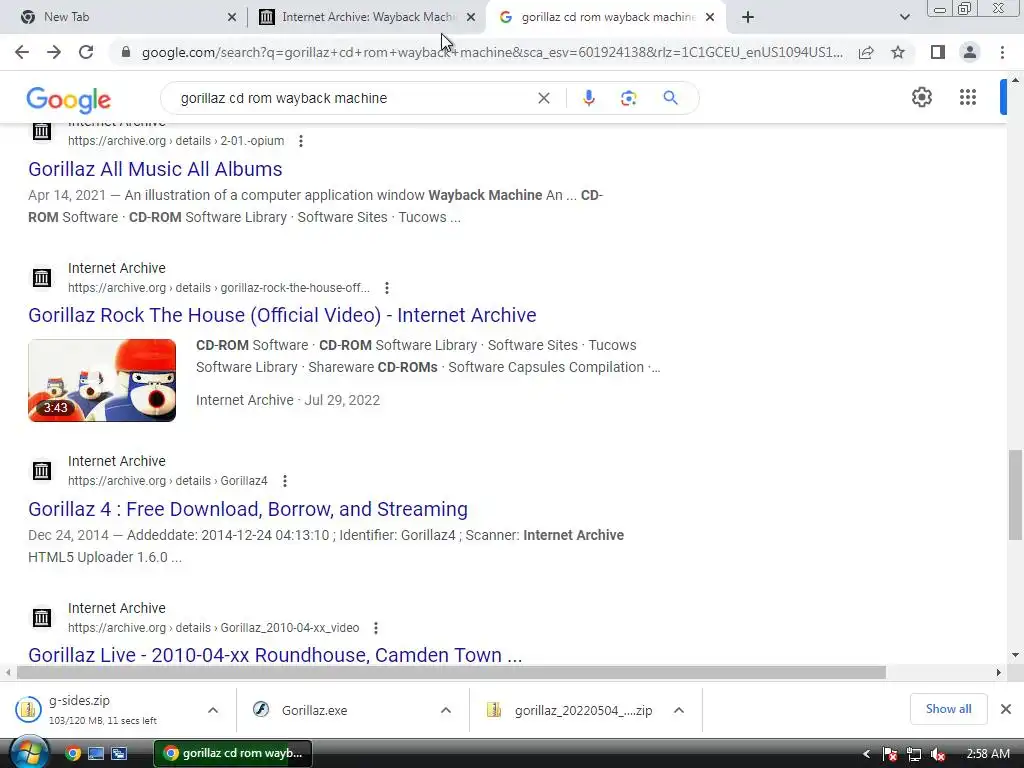1024x768 pixels.
Task: Expand options for g-sides.zip download
Action: [212, 711]
